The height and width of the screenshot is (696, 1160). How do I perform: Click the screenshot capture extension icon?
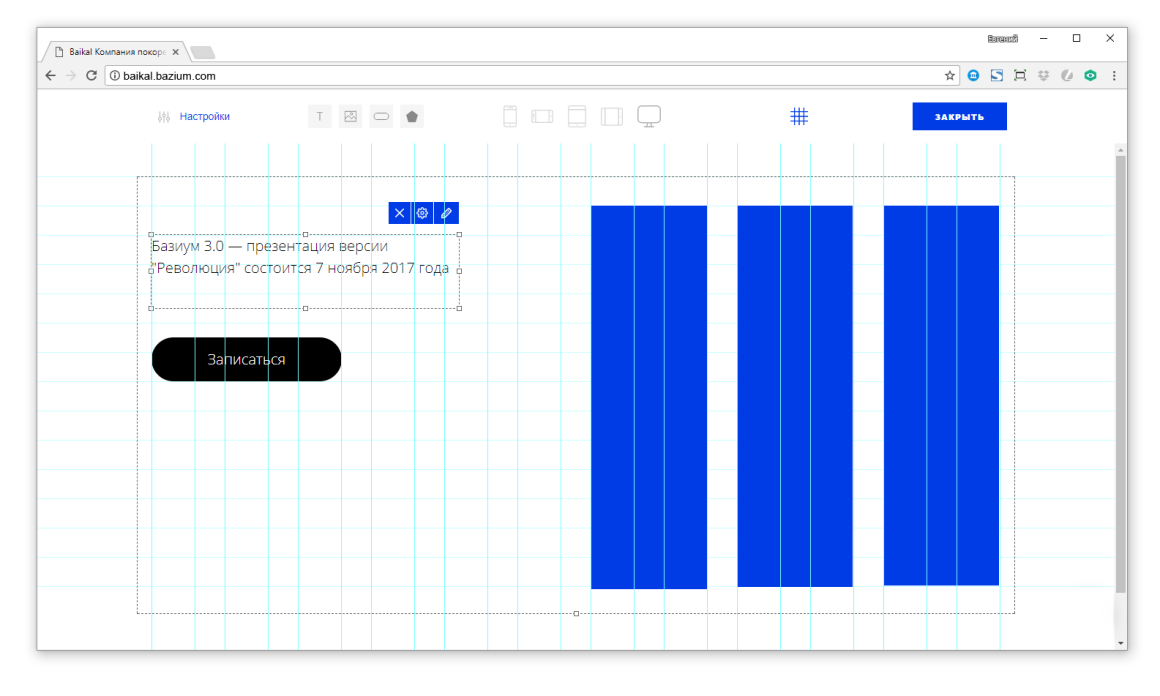1020,75
